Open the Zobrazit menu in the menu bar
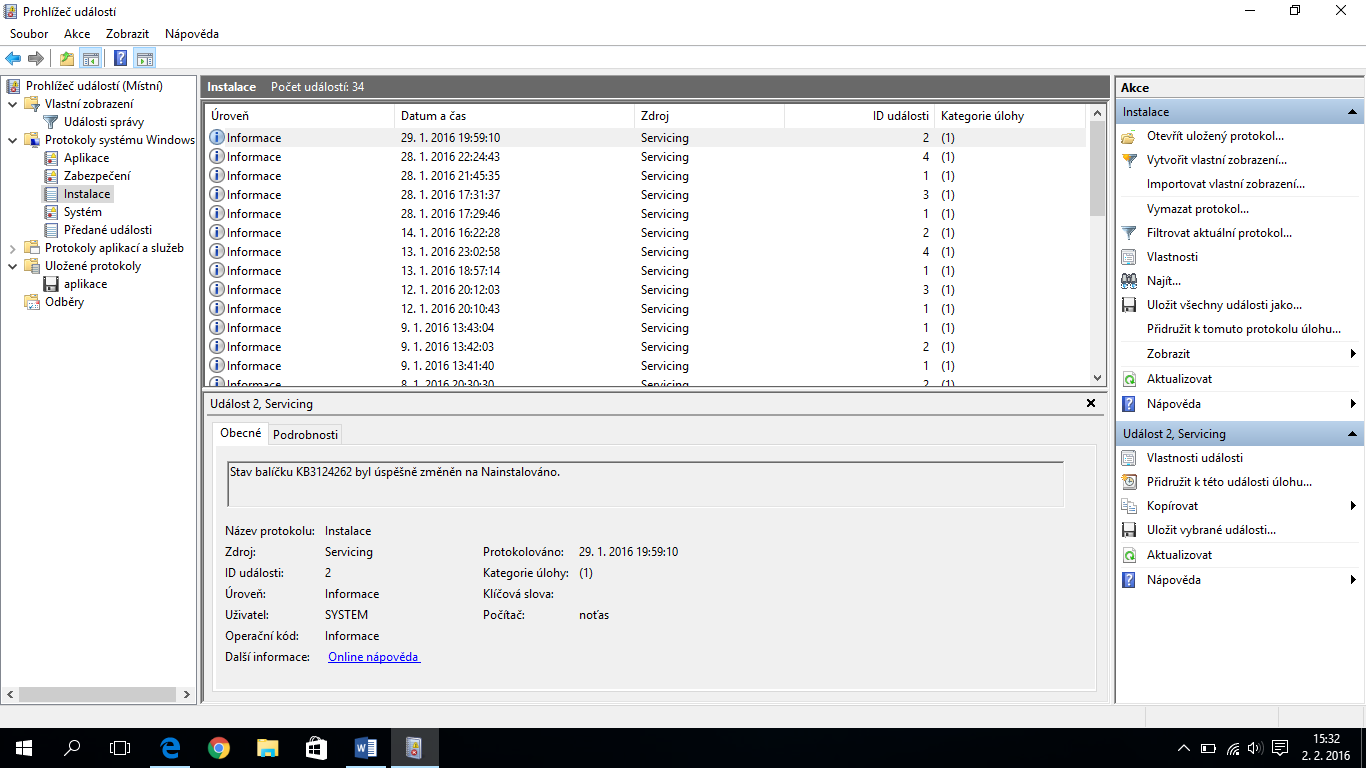The height and width of the screenshot is (768, 1366). 128,34
